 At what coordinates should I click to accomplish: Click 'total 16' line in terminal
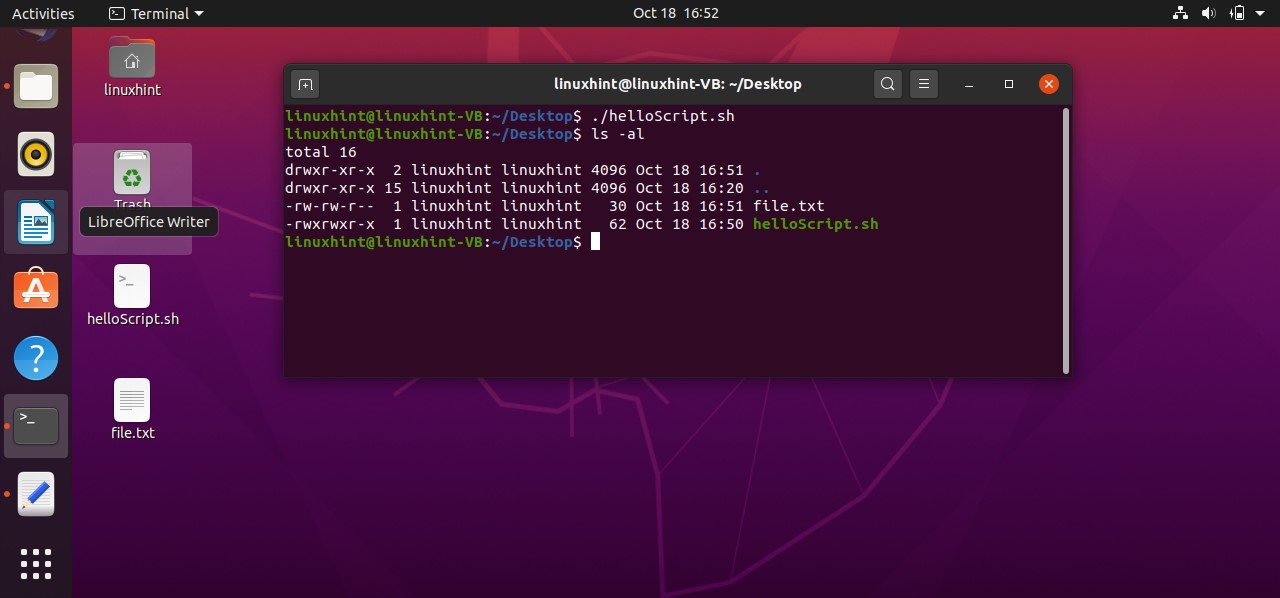(x=321, y=152)
